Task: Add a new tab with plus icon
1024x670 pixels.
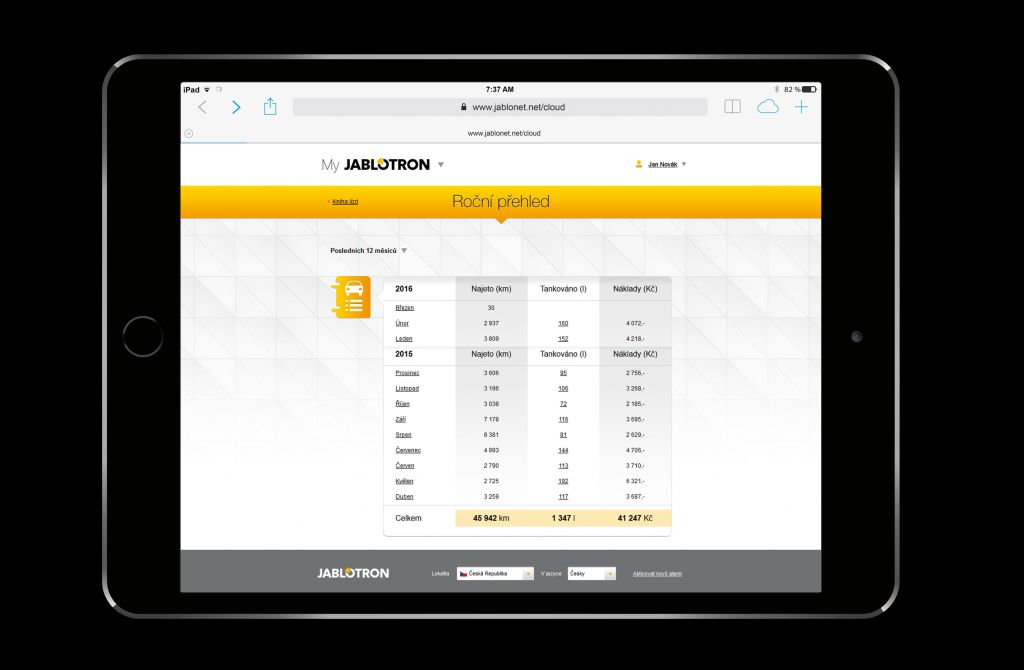Action: point(801,107)
